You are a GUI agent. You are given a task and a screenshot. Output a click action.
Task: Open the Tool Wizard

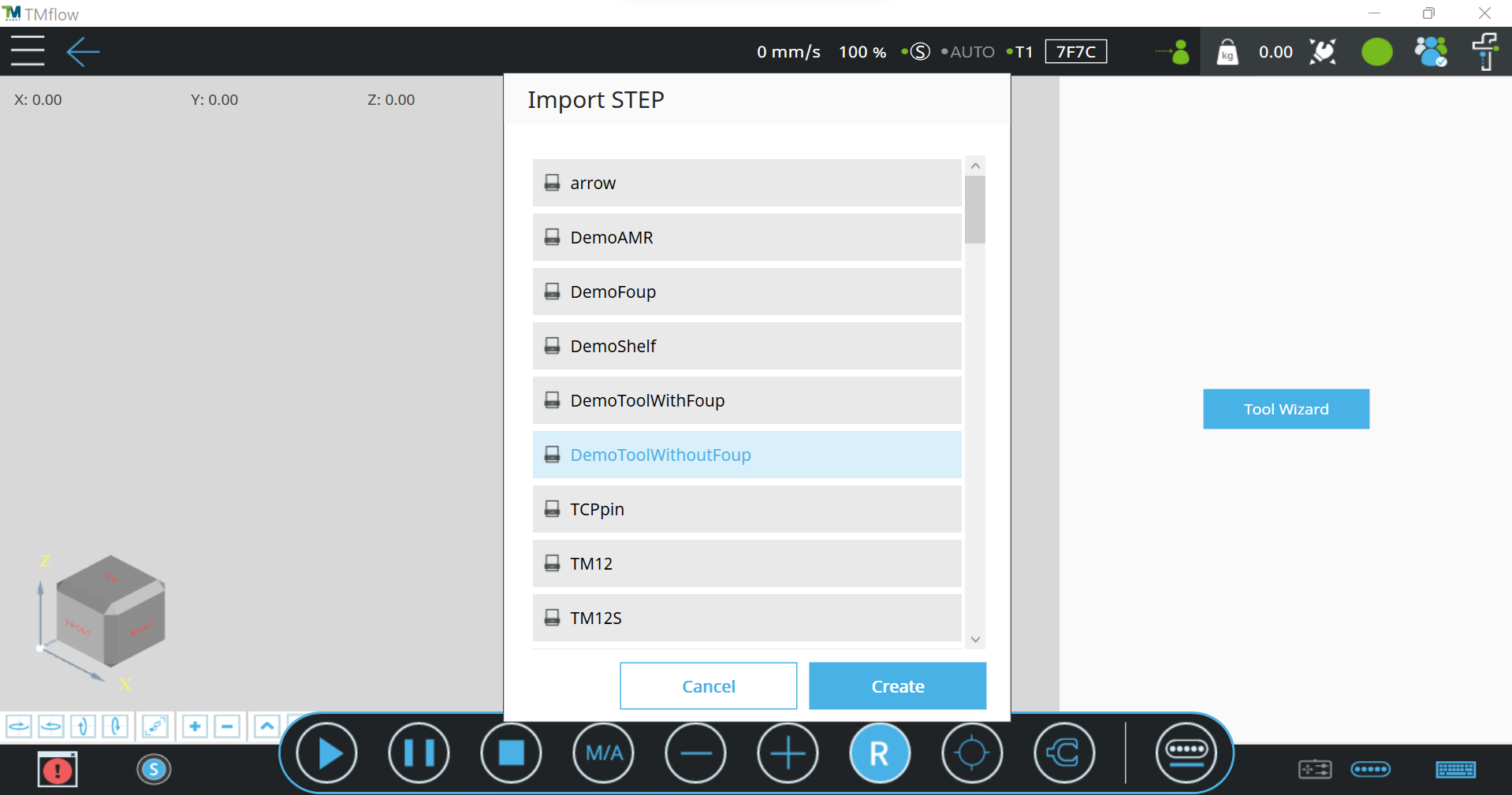pyautogui.click(x=1286, y=409)
